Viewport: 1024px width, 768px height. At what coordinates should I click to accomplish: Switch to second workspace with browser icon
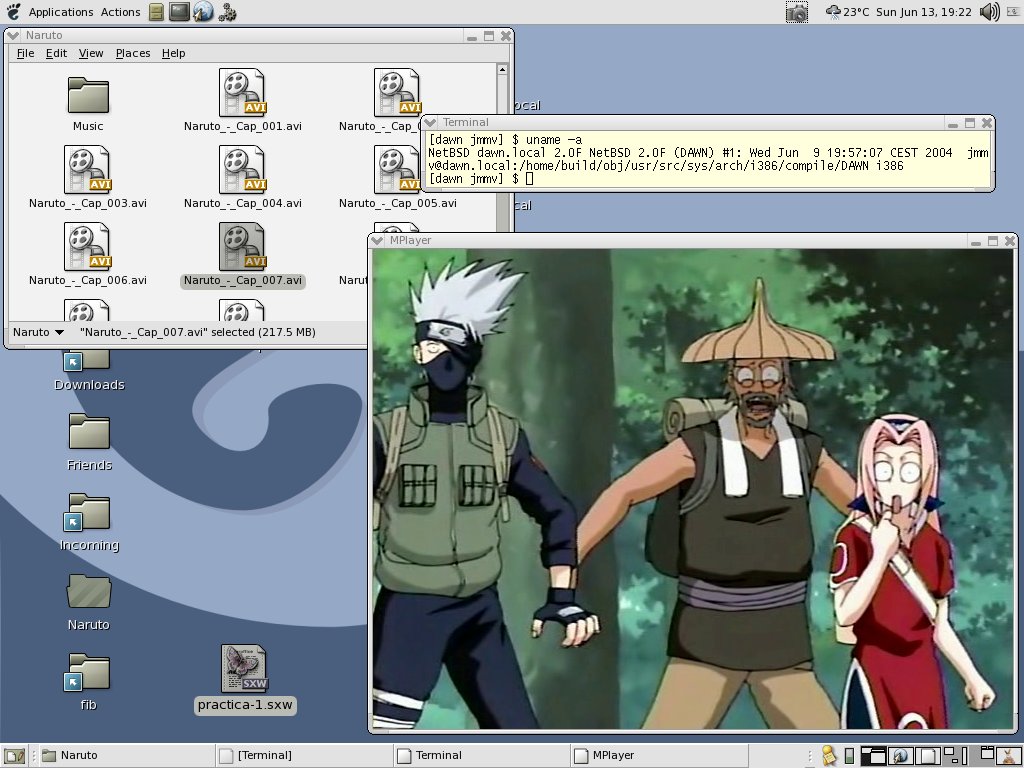899,756
